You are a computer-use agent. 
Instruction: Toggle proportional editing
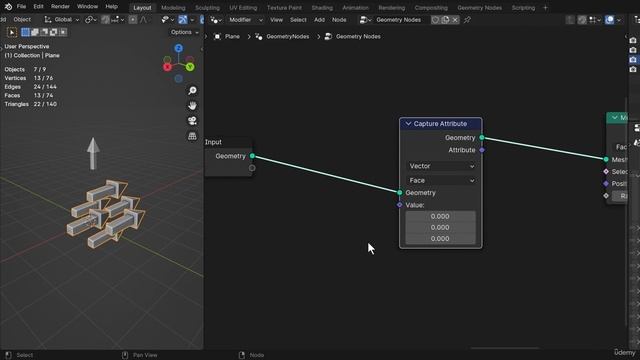(x=133, y=20)
